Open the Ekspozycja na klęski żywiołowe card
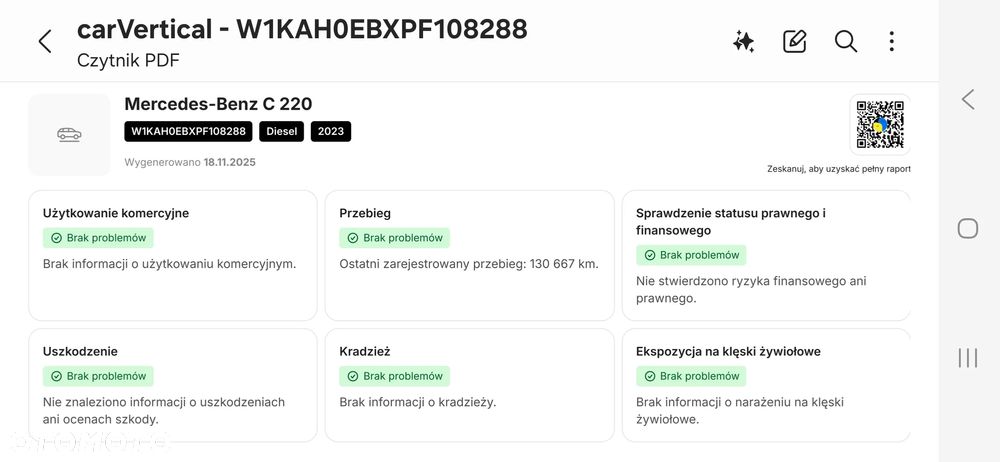 pyautogui.click(x=766, y=385)
